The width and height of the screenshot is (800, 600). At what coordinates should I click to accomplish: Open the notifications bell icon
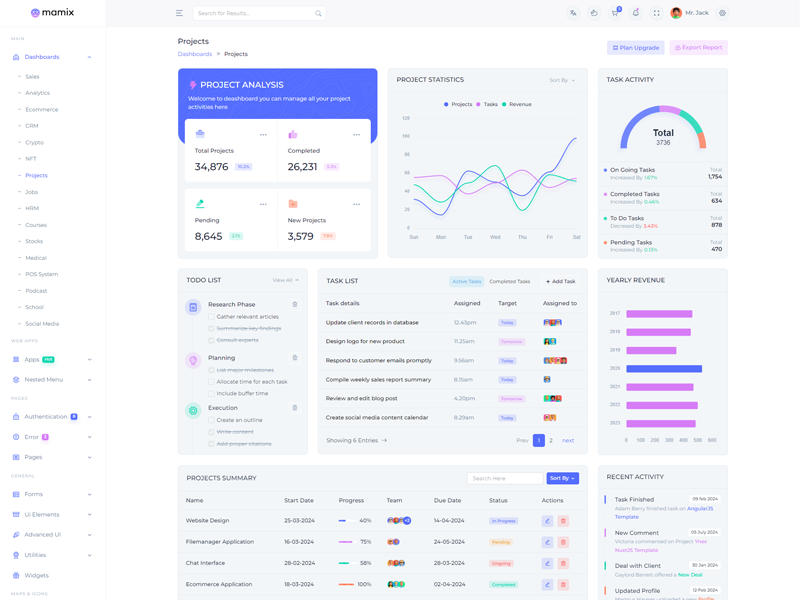click(635, 13)
